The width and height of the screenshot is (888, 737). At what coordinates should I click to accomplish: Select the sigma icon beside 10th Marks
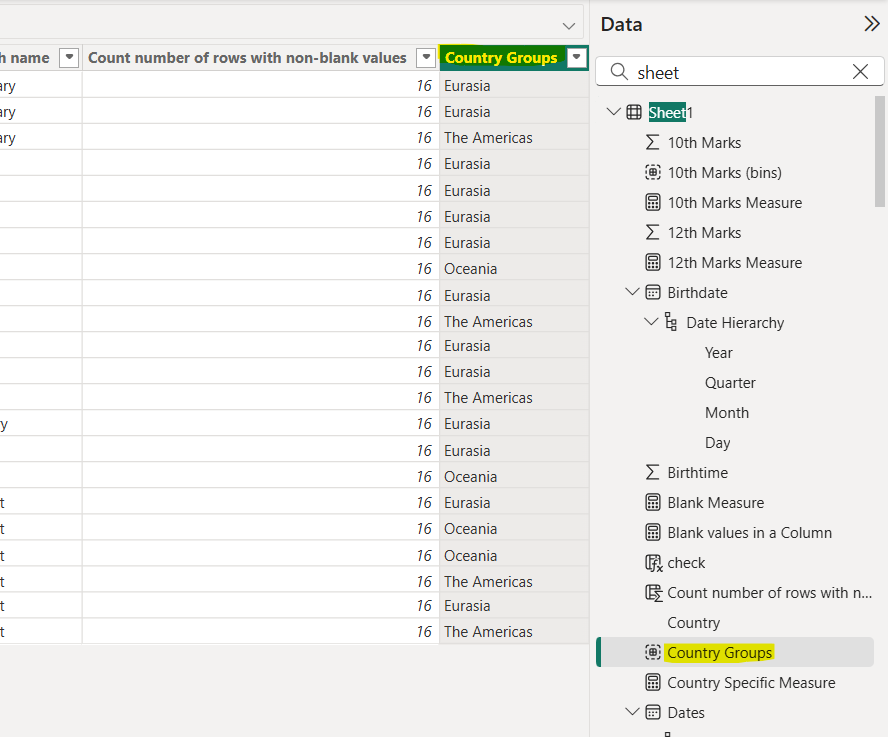click(x=652, y=142)
